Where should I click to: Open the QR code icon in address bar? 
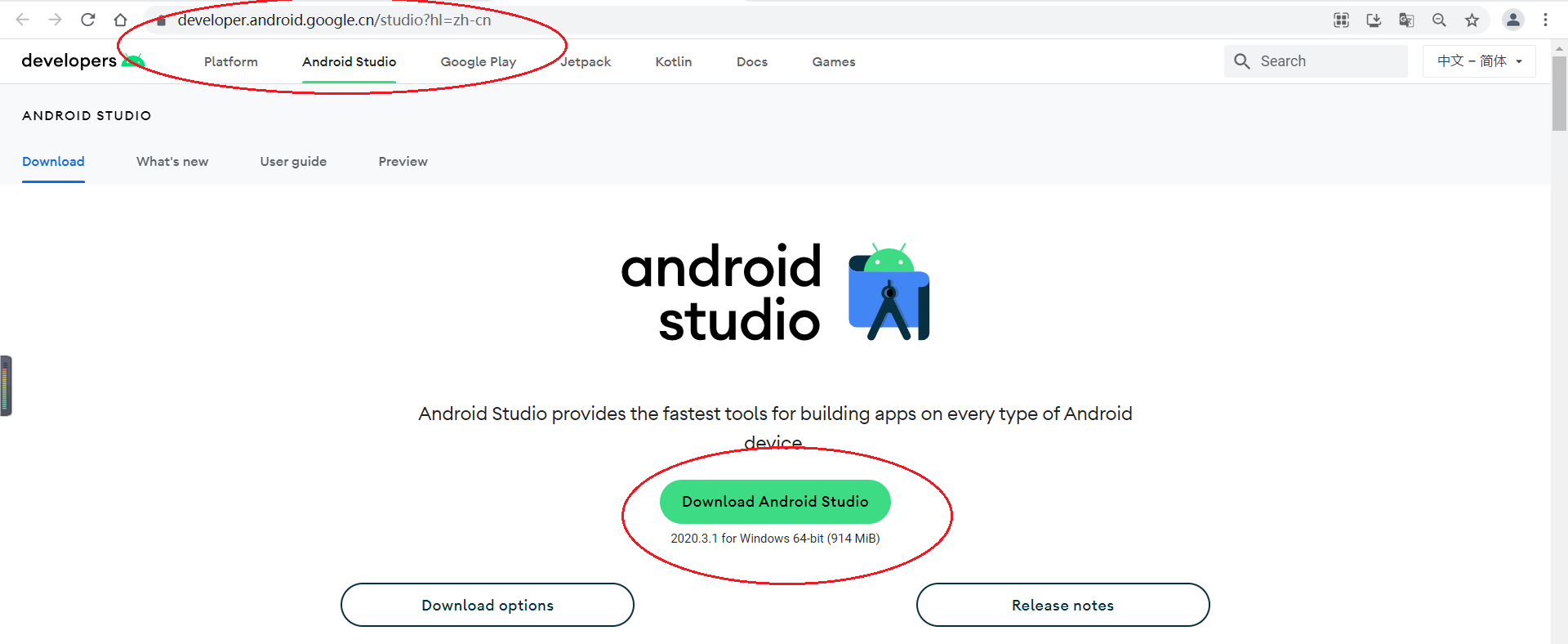[x=1341, y=20]
